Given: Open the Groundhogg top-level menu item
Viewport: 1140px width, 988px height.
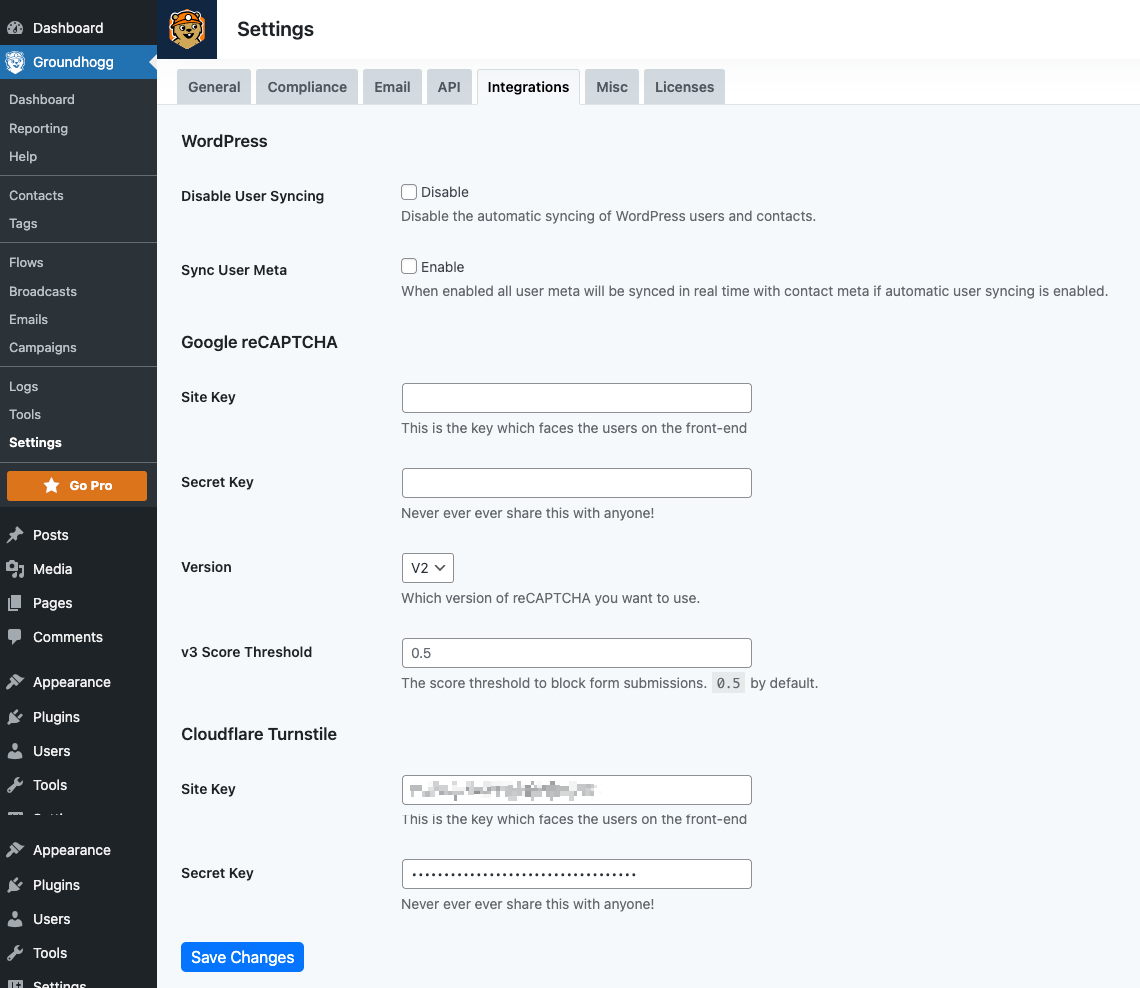Looking at the screenshot, I should [79, 62].
